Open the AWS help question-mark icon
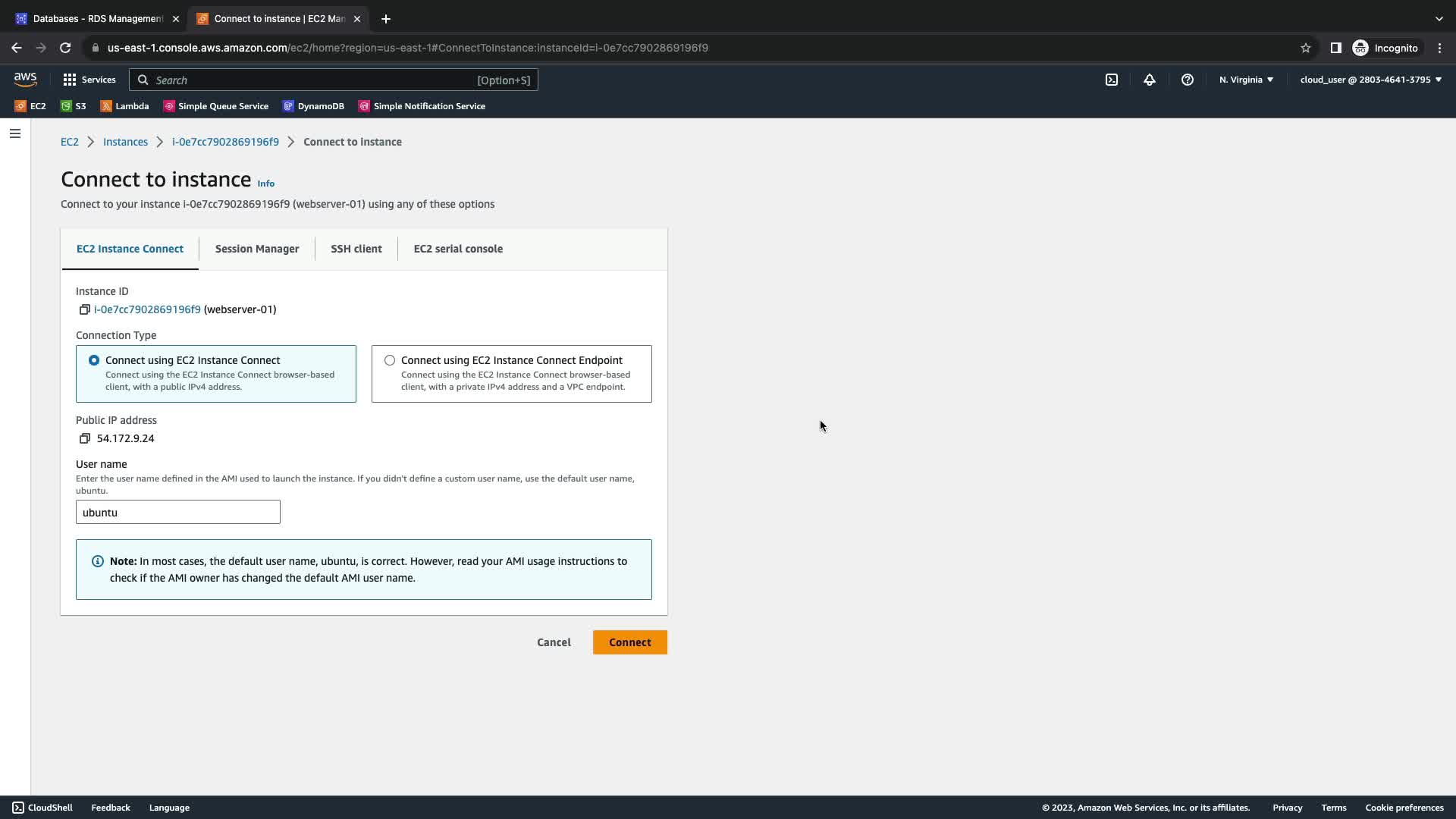 1188,80
